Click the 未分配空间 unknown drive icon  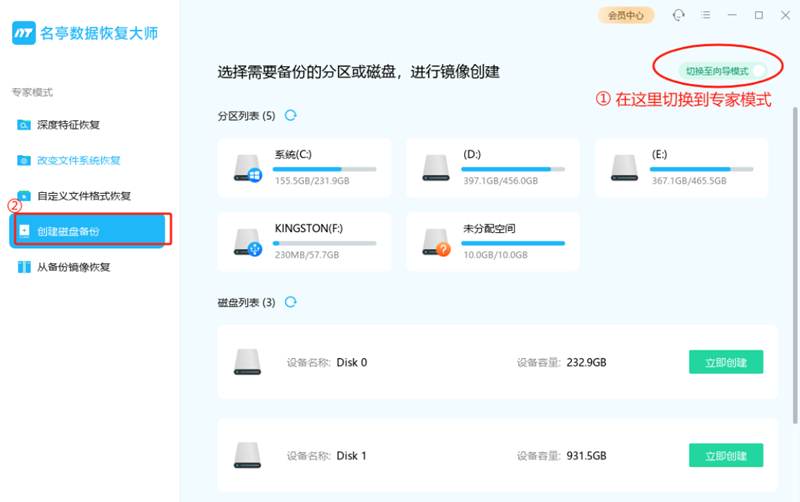436,242
